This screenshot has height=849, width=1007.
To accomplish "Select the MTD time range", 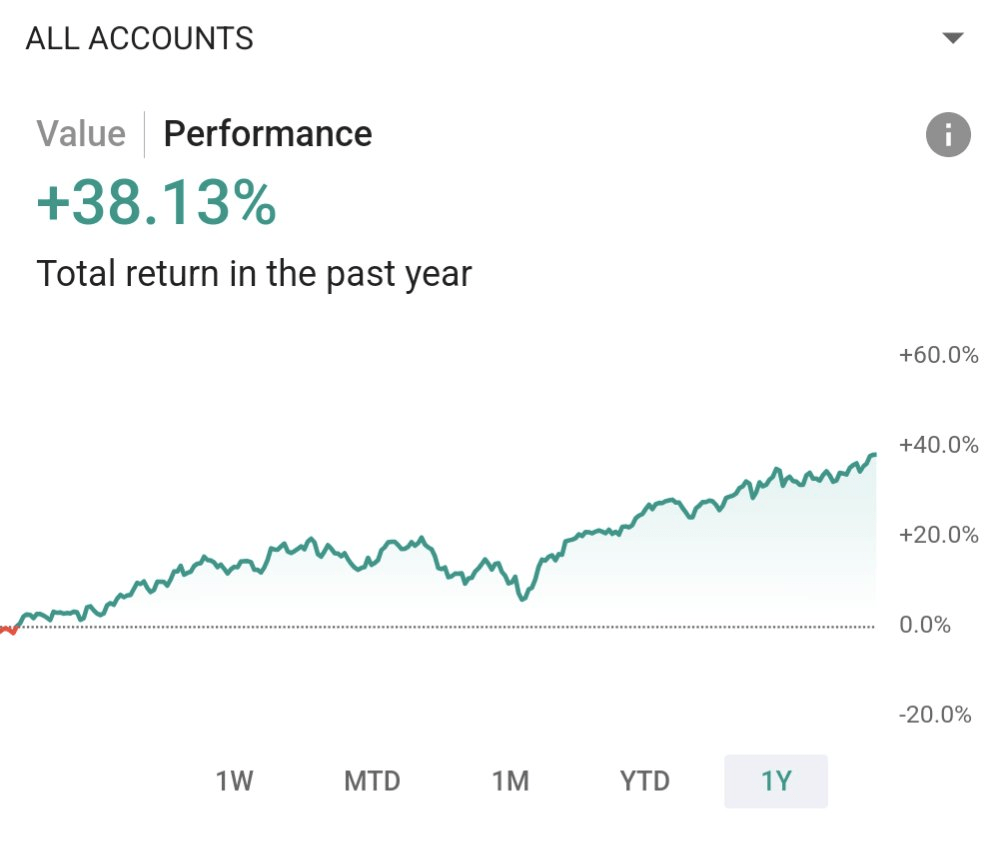I will 372,781.
